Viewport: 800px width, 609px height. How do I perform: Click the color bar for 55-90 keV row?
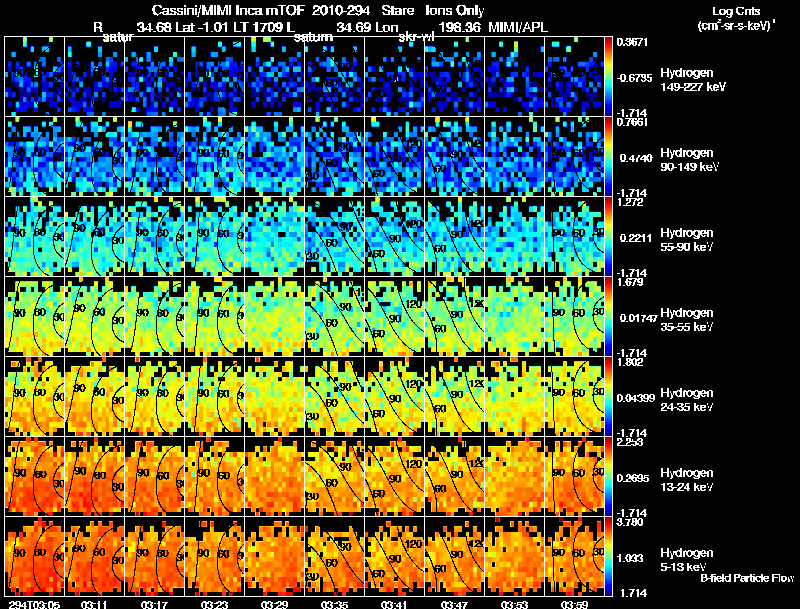point(608,237)
